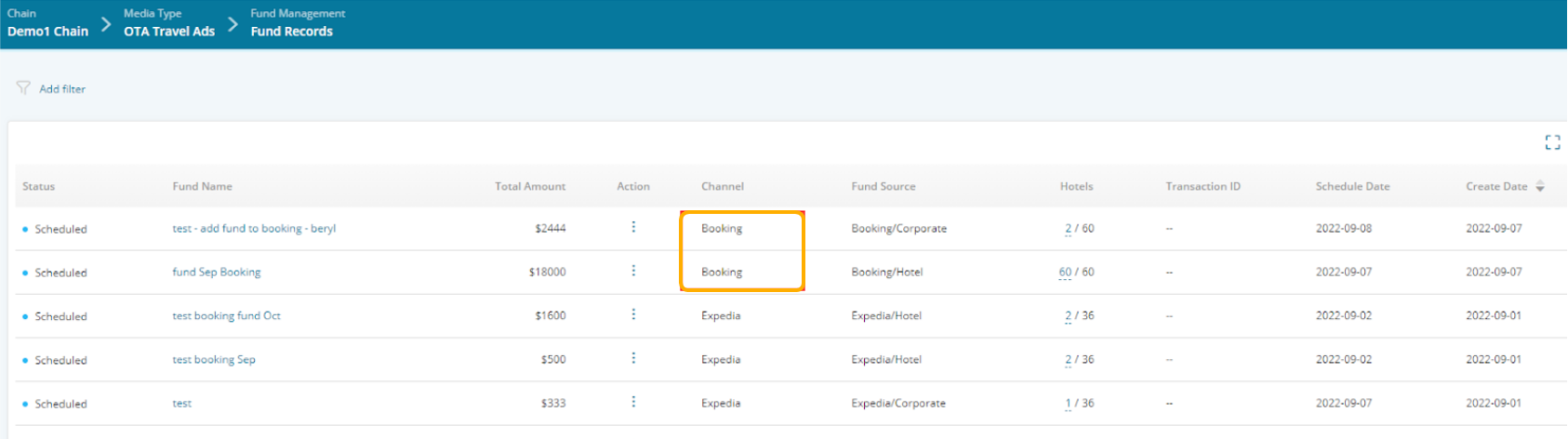
Task: Open the Media Type OTA Travel Ads breadcrumb
Action: (169, 23)
